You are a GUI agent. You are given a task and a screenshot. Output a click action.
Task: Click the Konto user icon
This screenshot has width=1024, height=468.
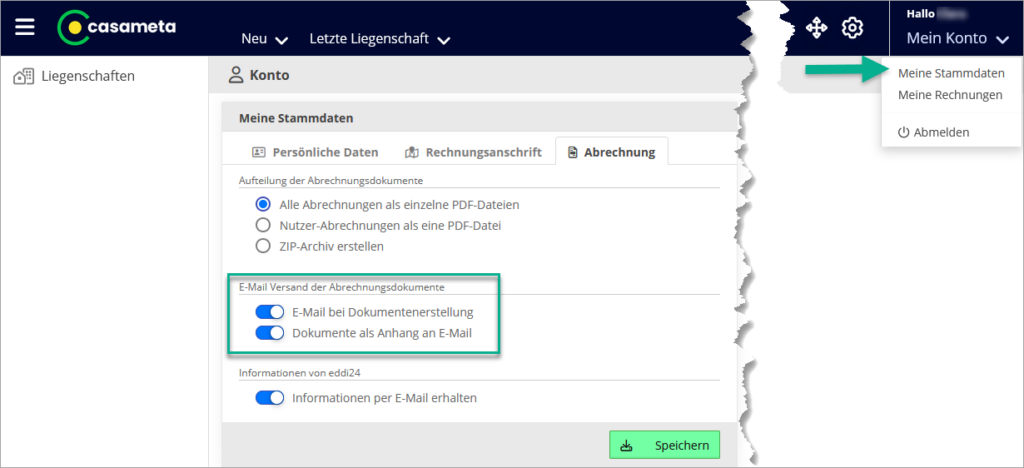tap(236, 74)
